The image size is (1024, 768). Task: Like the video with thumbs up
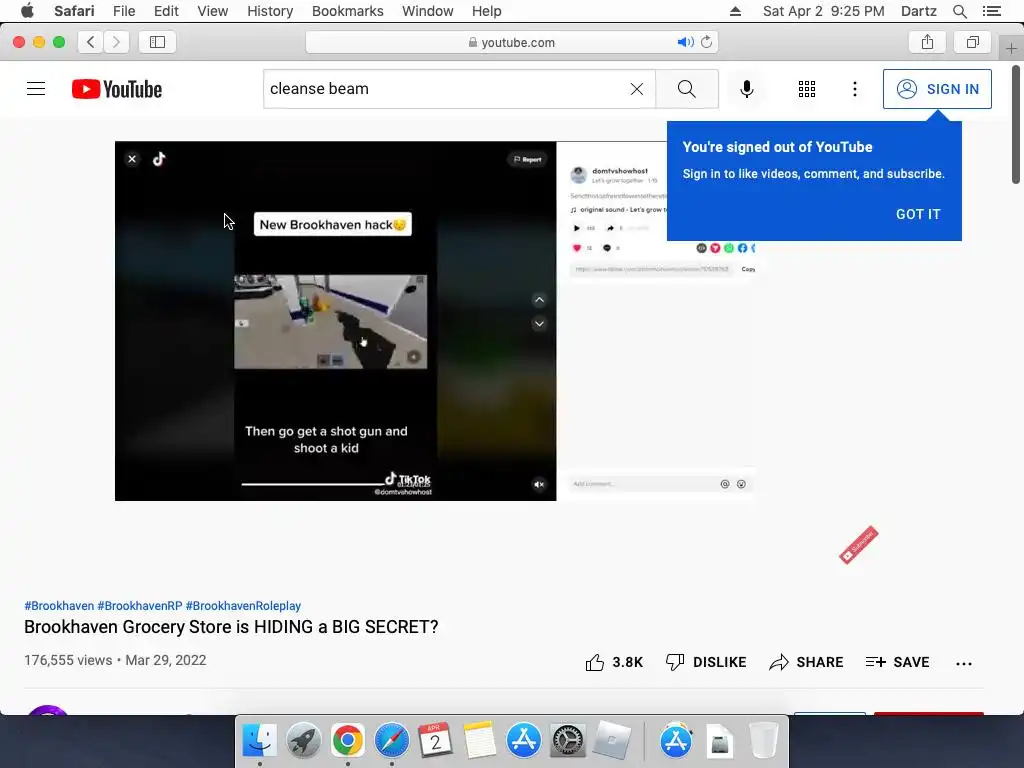tap(614, 662)
